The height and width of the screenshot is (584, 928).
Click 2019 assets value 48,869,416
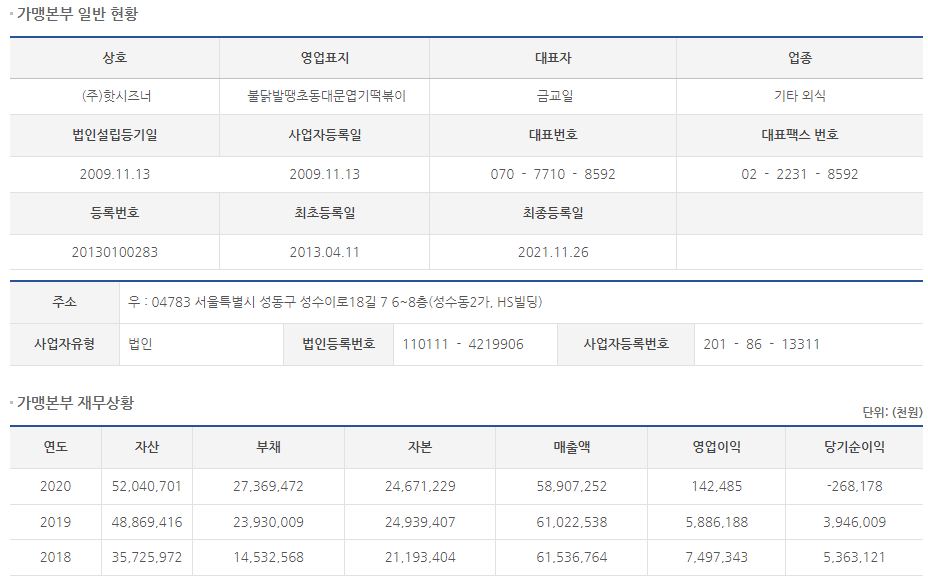[x=147, y=522]
